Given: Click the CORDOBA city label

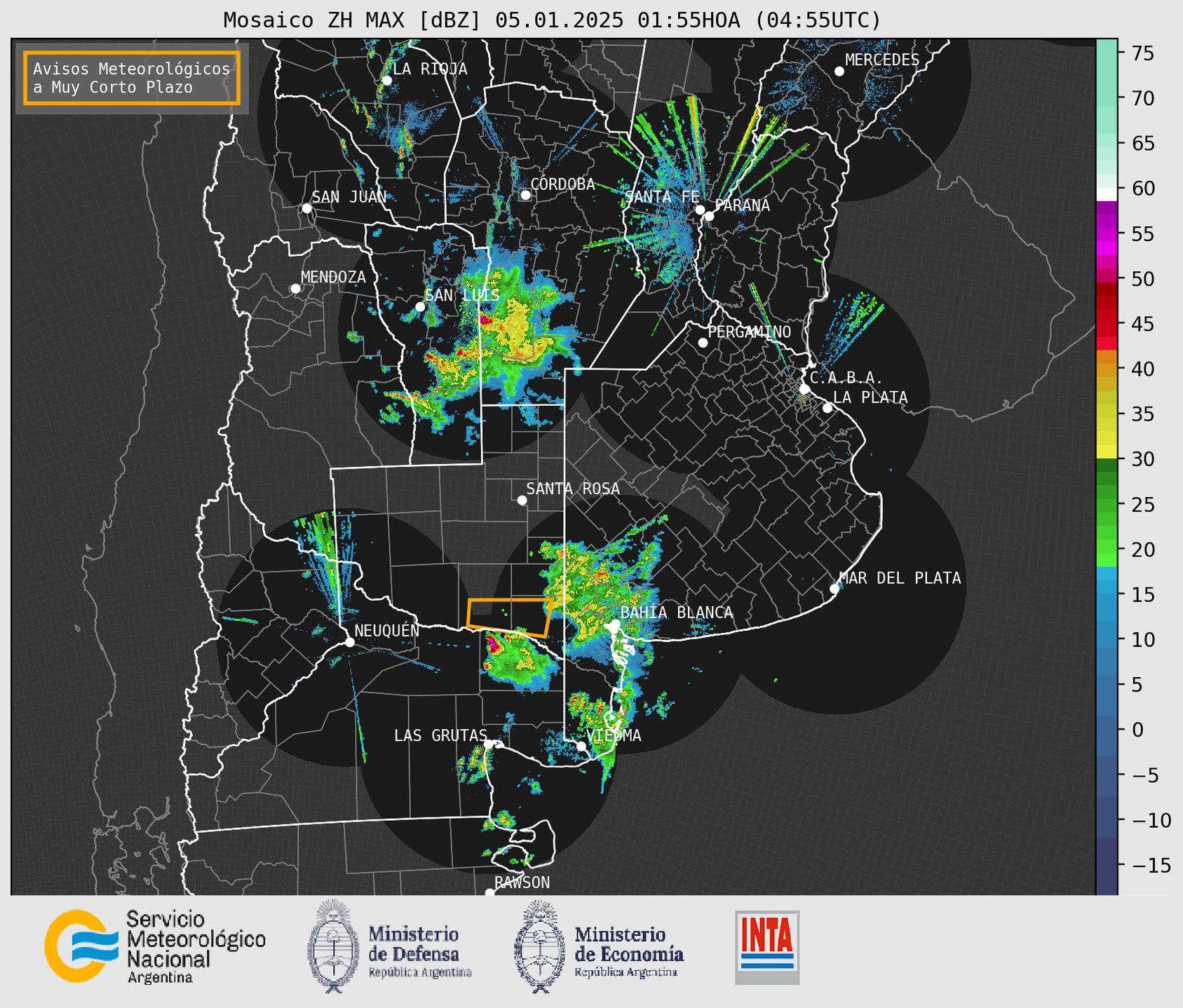Looking at the screenshot, I should coord(562,184).
